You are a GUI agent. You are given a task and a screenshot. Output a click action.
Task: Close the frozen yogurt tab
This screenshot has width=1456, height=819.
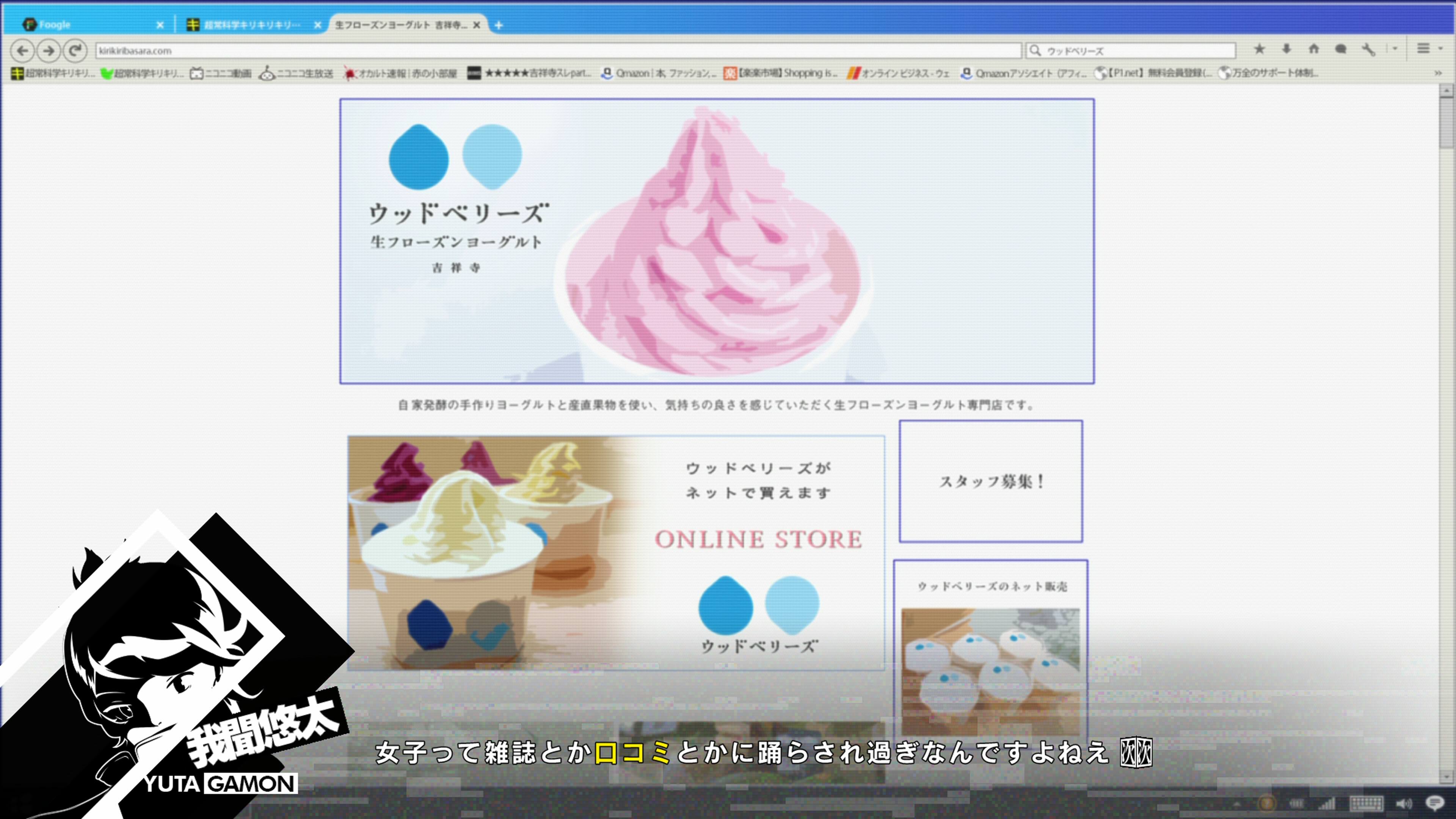(x=477, y=25)
